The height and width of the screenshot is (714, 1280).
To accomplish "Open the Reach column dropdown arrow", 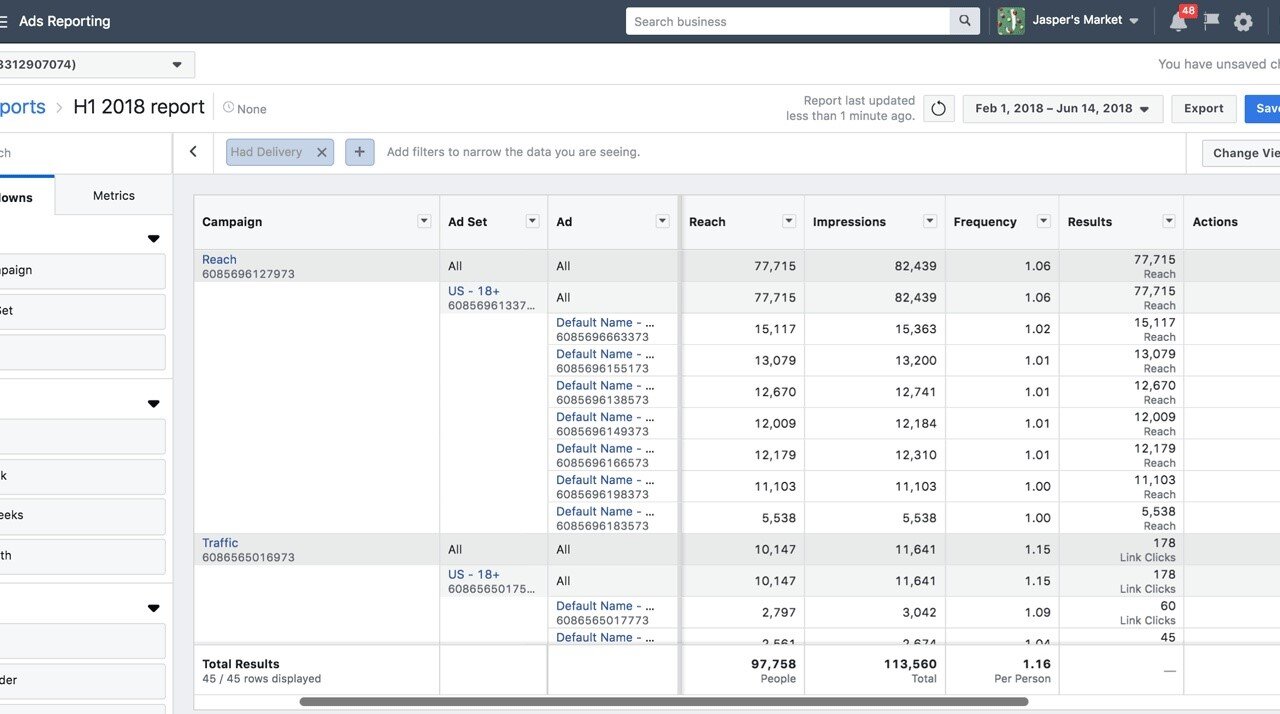I will 789,221.
